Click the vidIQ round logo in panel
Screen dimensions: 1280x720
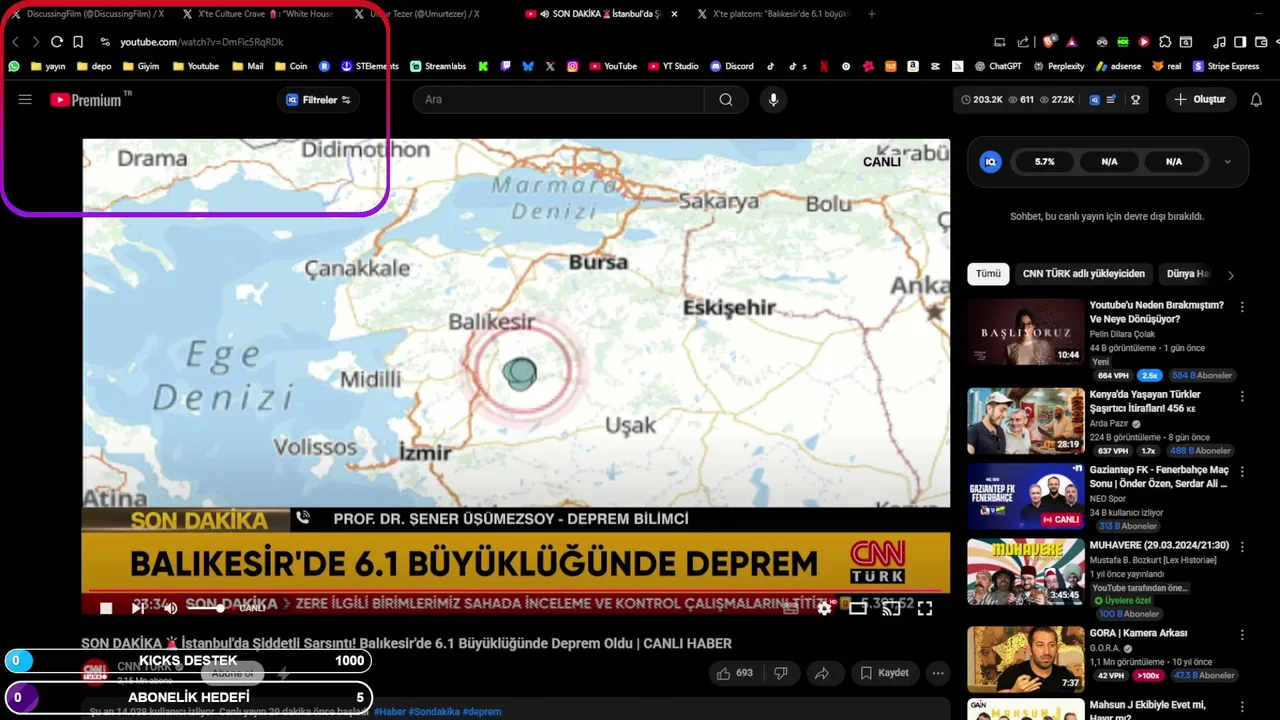tap(990, 161)
